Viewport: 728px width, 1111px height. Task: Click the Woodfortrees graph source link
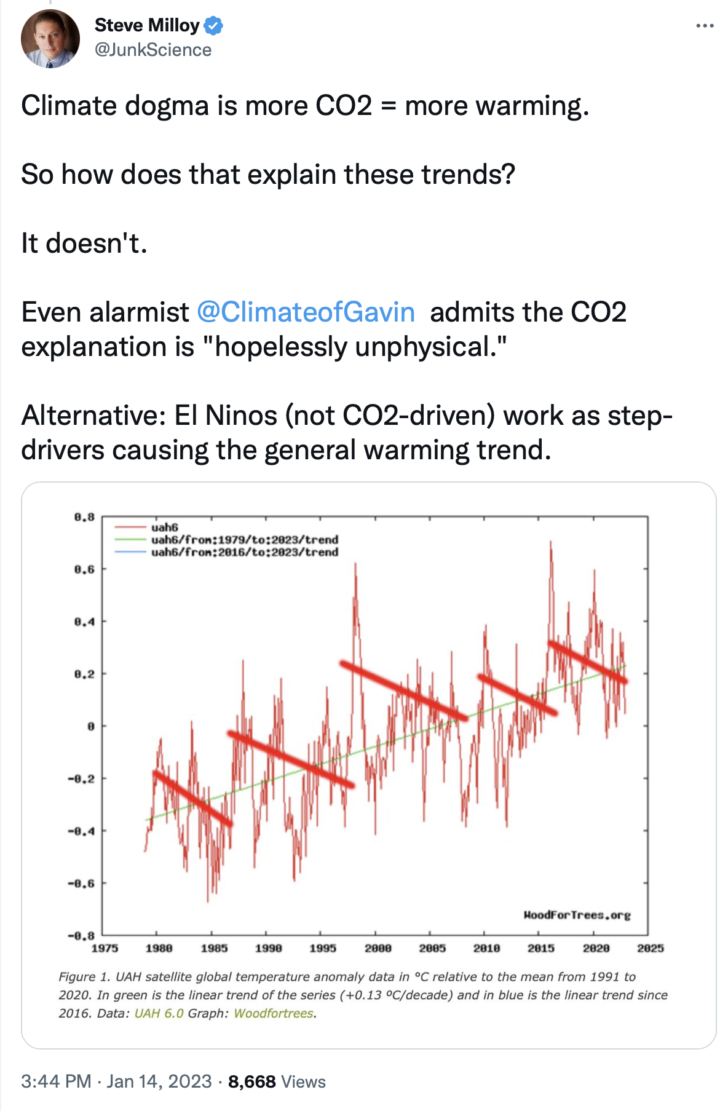coord(274,1013)
